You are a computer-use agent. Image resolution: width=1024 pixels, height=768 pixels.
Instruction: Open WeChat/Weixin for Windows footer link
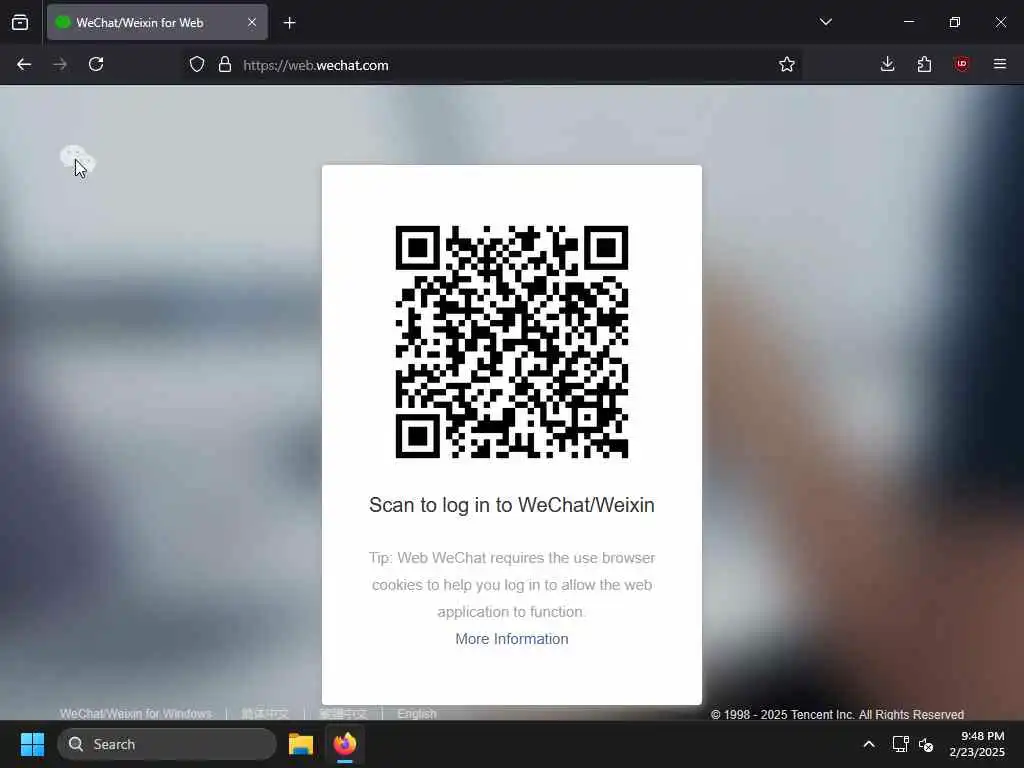(136, 714)
